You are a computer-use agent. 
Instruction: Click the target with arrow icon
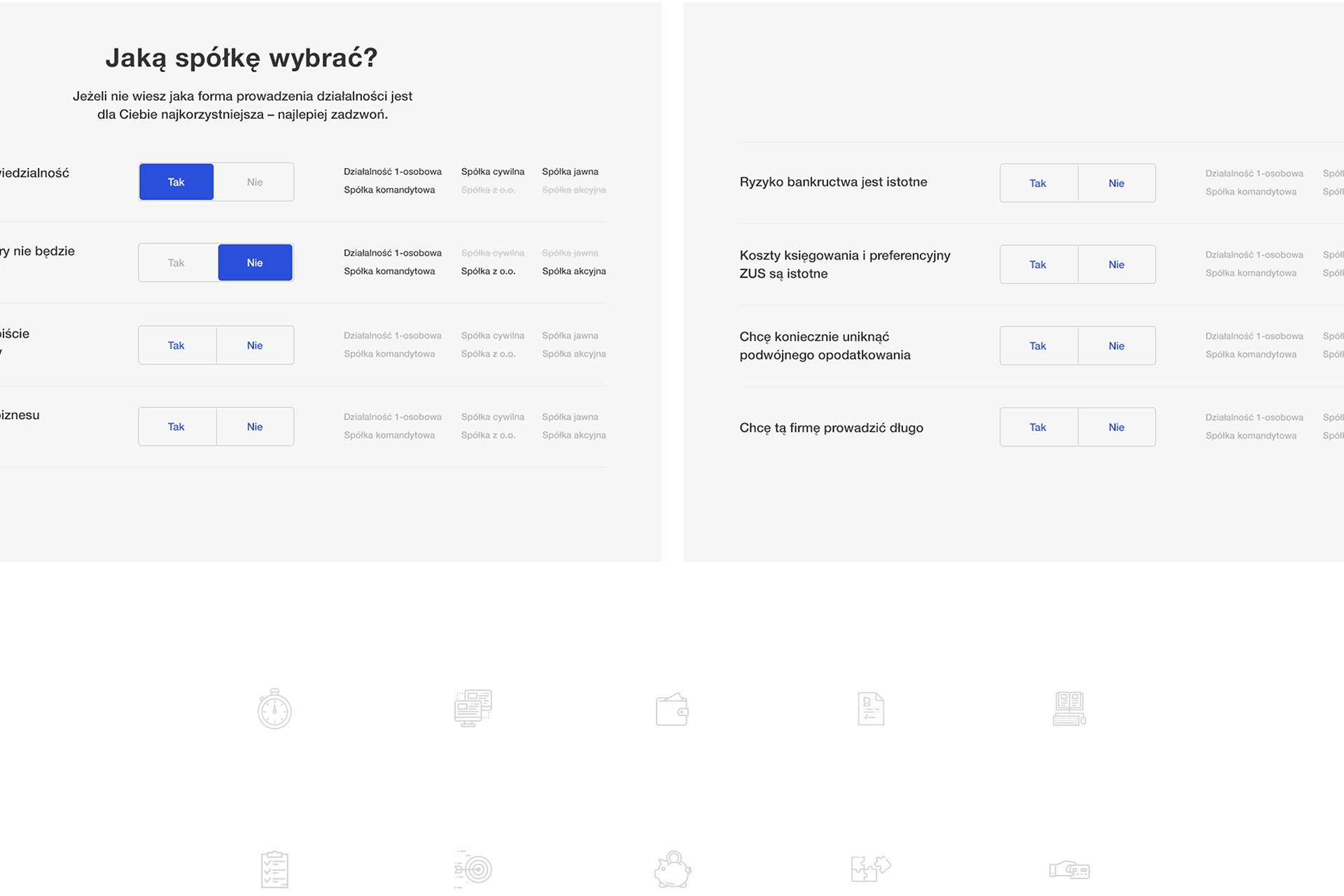coord(475,869)
